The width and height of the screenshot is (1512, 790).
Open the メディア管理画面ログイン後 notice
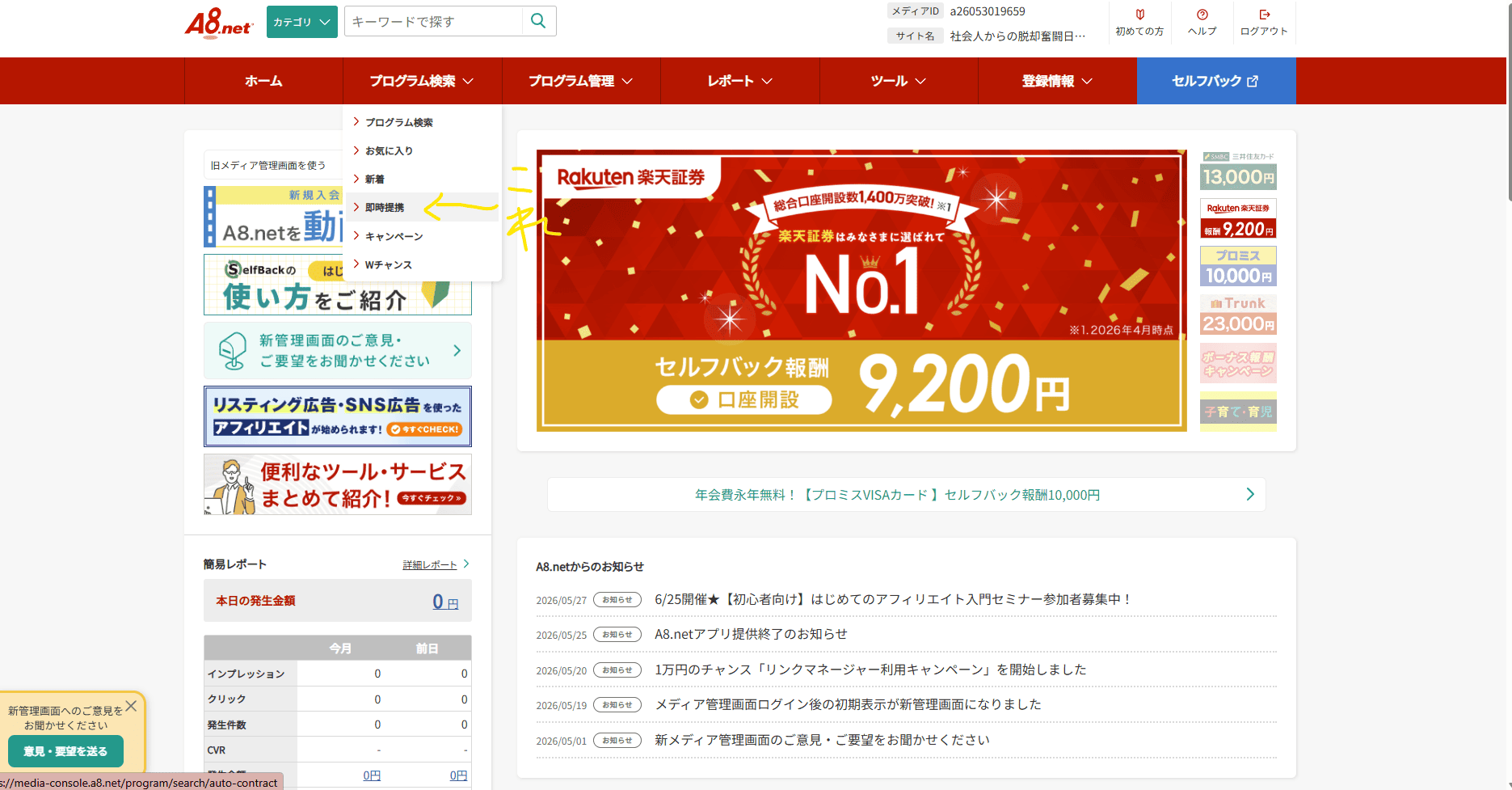click(848, 704)
